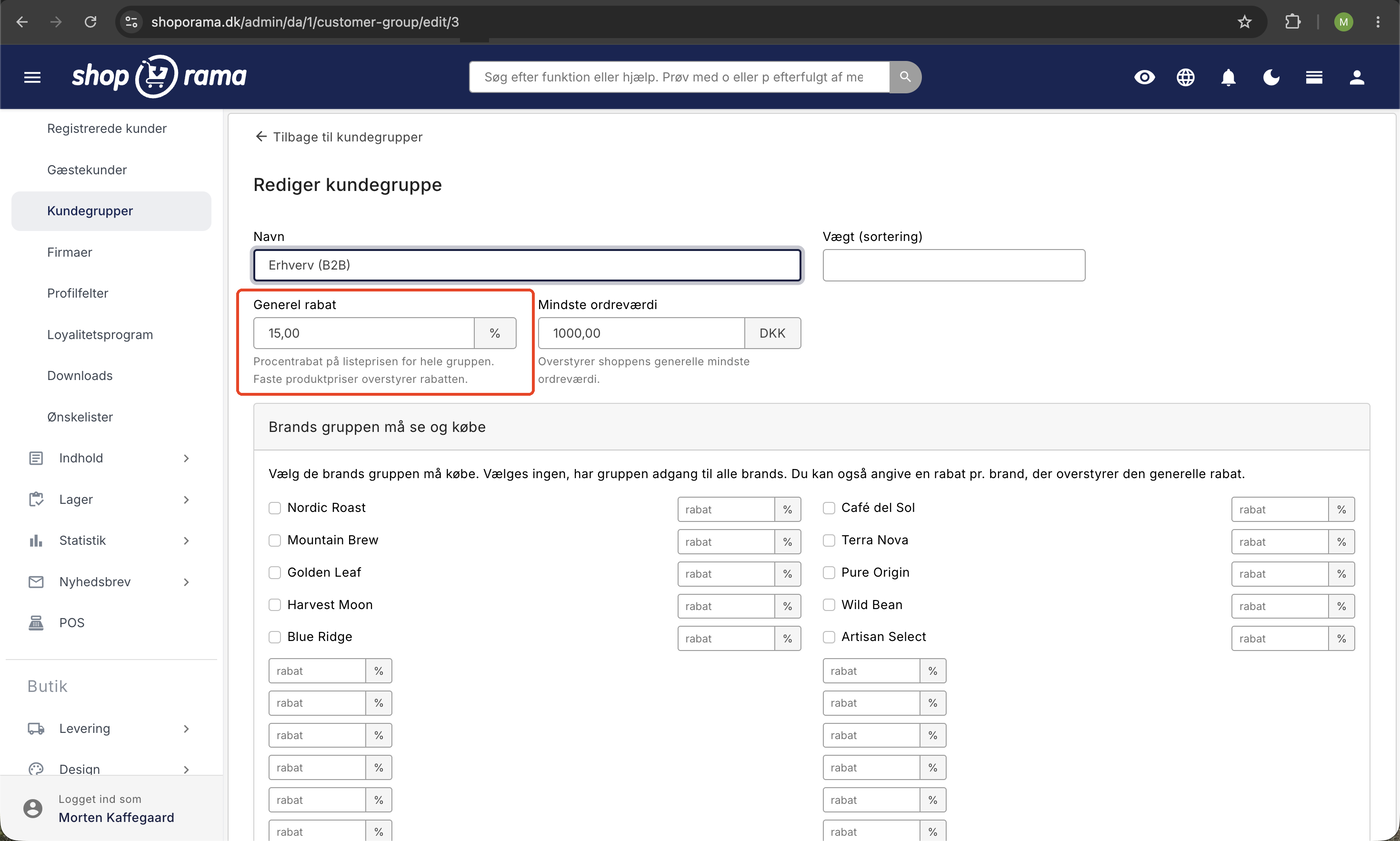Click the POS cash register icon
This screenshot has width=1400, height=841.
[x=36, y=623]
